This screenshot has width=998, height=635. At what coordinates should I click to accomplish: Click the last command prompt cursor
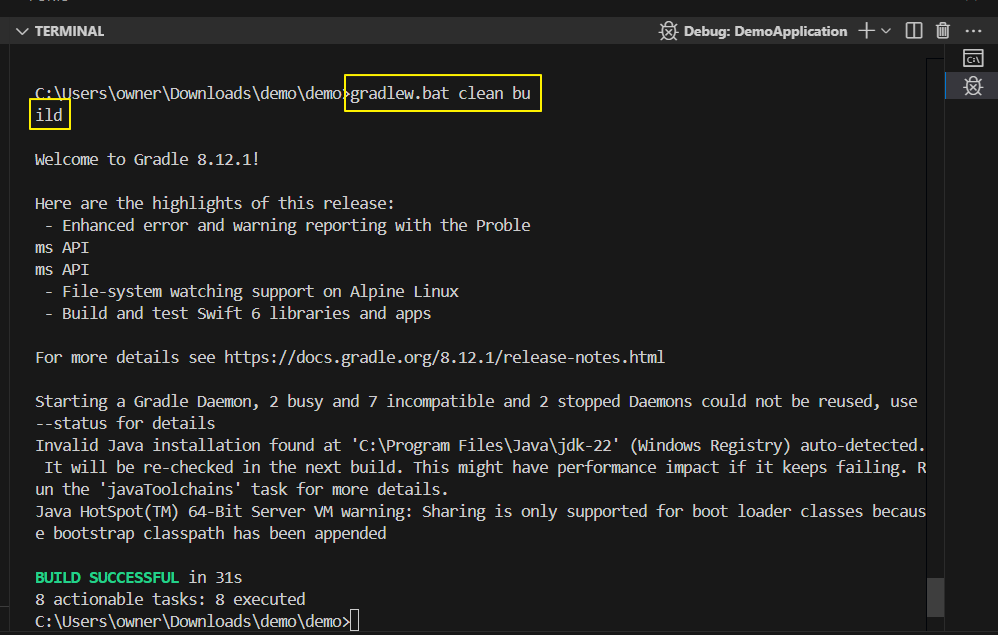pyautogui.click(x=355, y=620)
